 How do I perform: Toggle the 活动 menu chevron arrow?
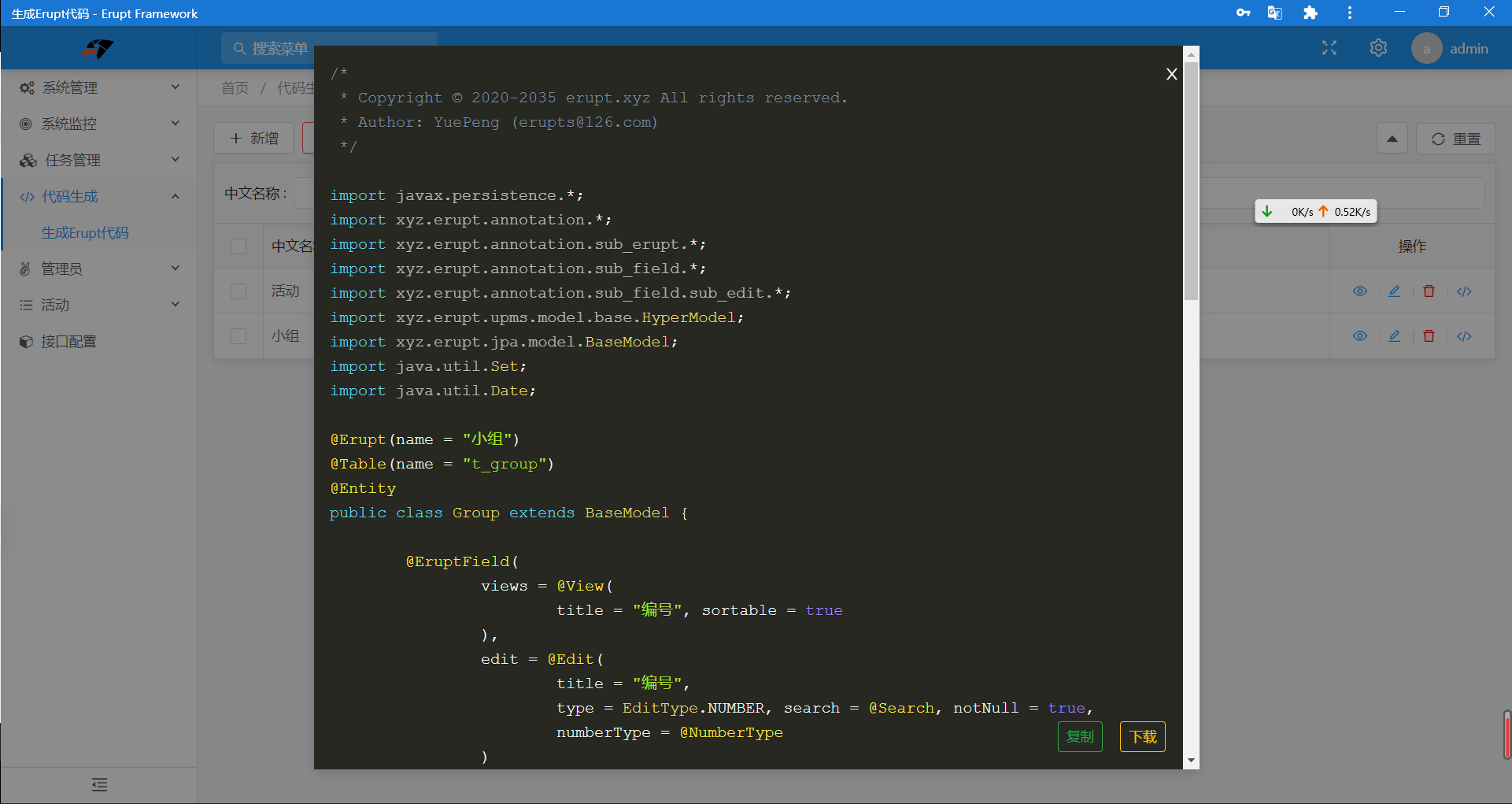(176, 304)
